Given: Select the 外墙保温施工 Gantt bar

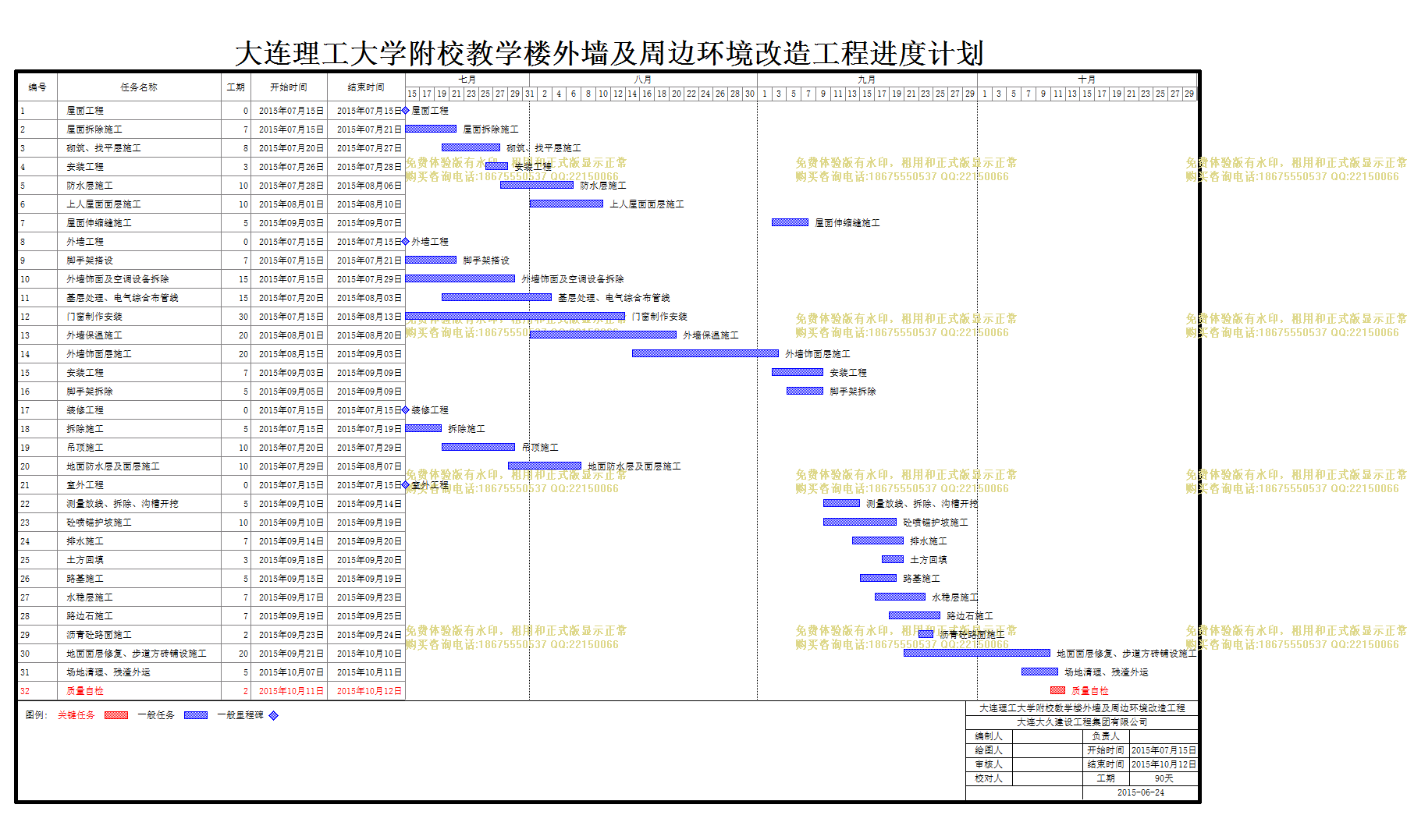Looking at the screenshot, I should point(603,335).
